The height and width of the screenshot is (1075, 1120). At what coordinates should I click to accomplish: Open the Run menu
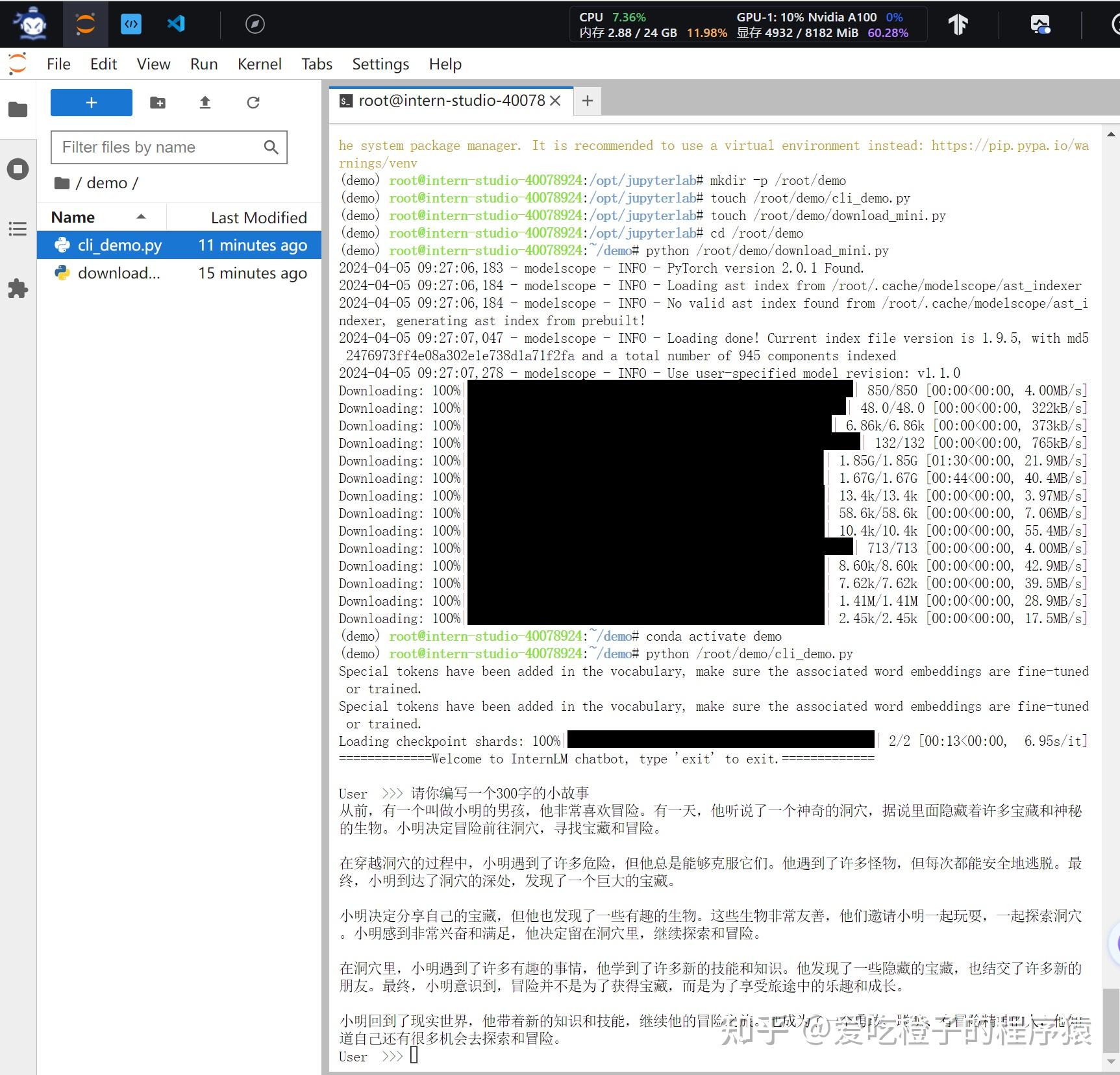[x=204, y=64]
